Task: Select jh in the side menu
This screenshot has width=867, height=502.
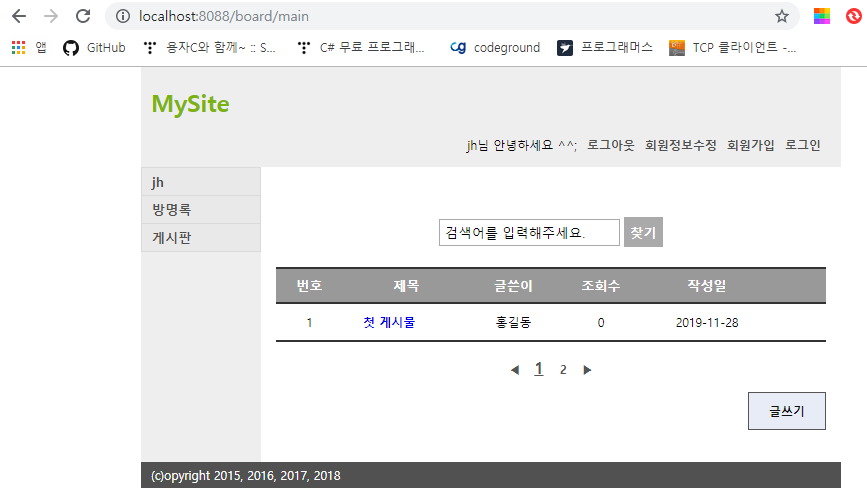Action: point(201,182)
